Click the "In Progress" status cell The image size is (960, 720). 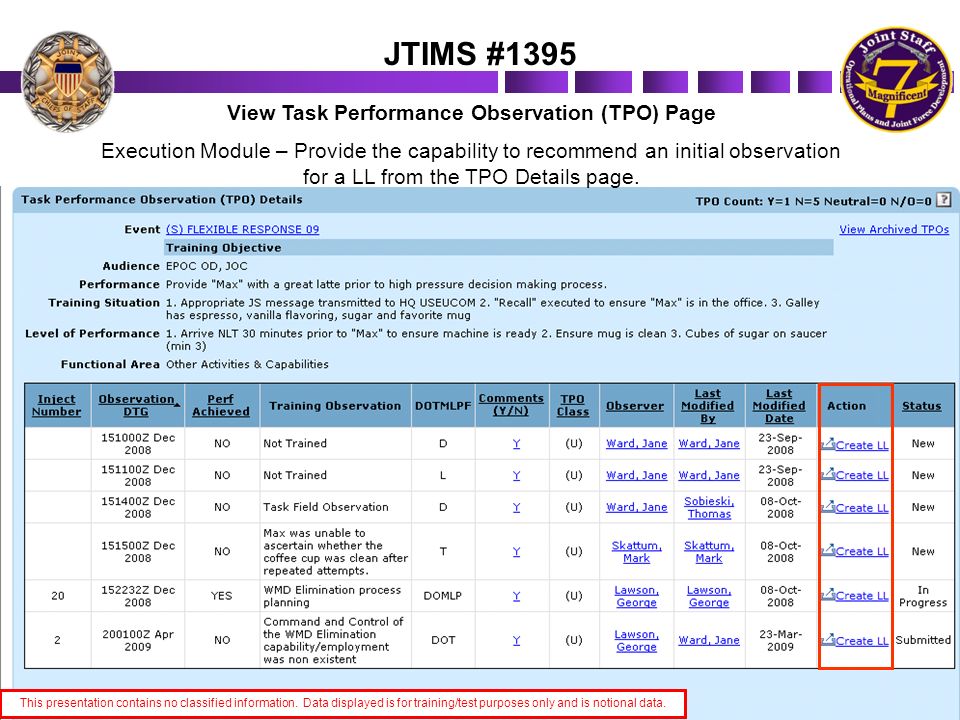[x=923, y=596]
